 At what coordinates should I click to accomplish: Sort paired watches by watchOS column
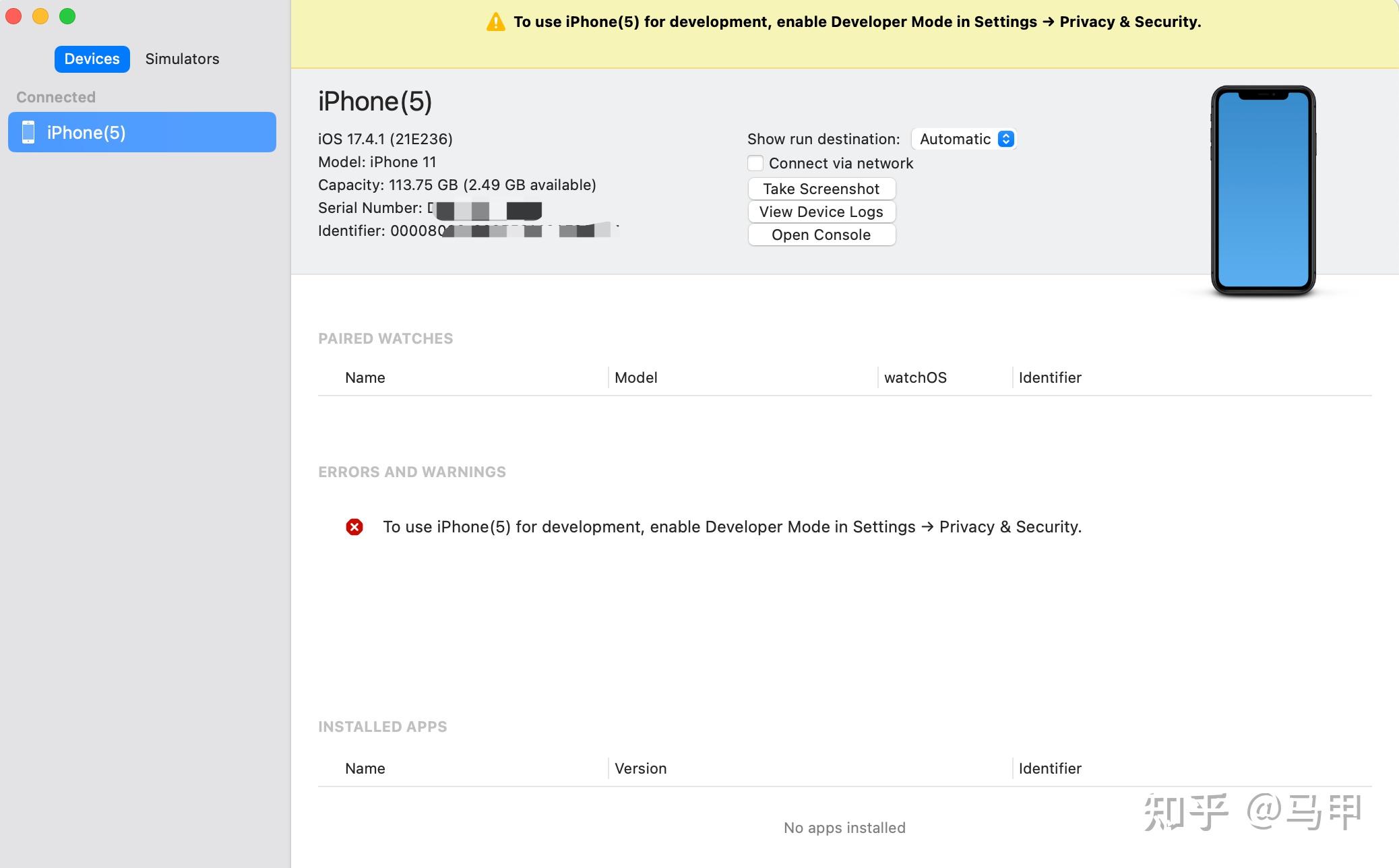click(945, 377)
